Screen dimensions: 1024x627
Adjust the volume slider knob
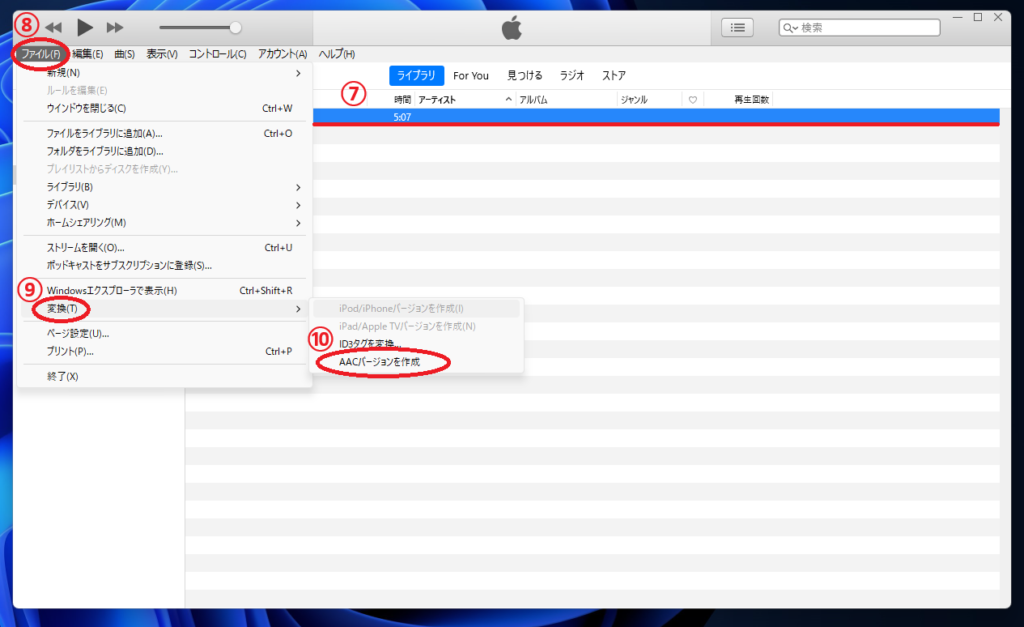pos(235,27)
